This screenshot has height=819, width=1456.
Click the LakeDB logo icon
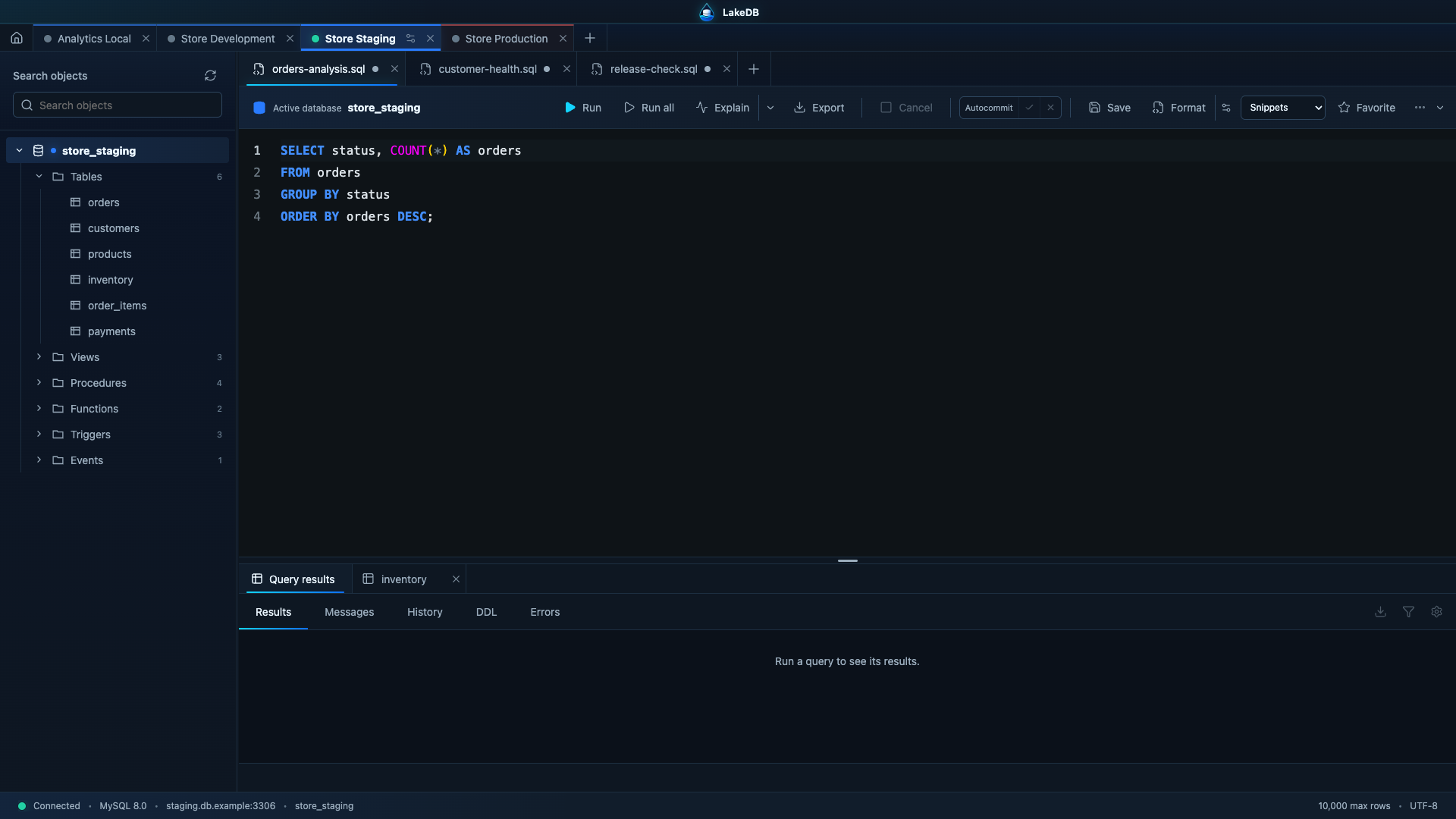[706, 12]
